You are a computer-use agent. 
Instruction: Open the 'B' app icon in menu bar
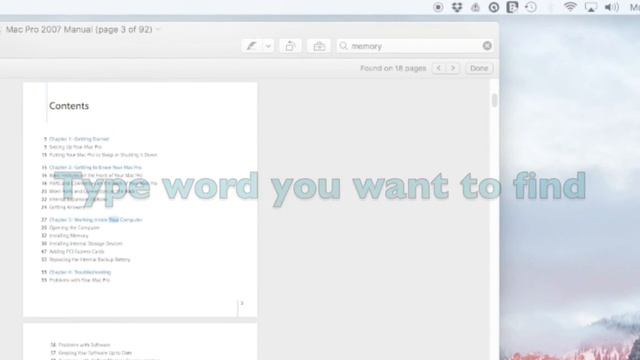[x=512, y=7]
